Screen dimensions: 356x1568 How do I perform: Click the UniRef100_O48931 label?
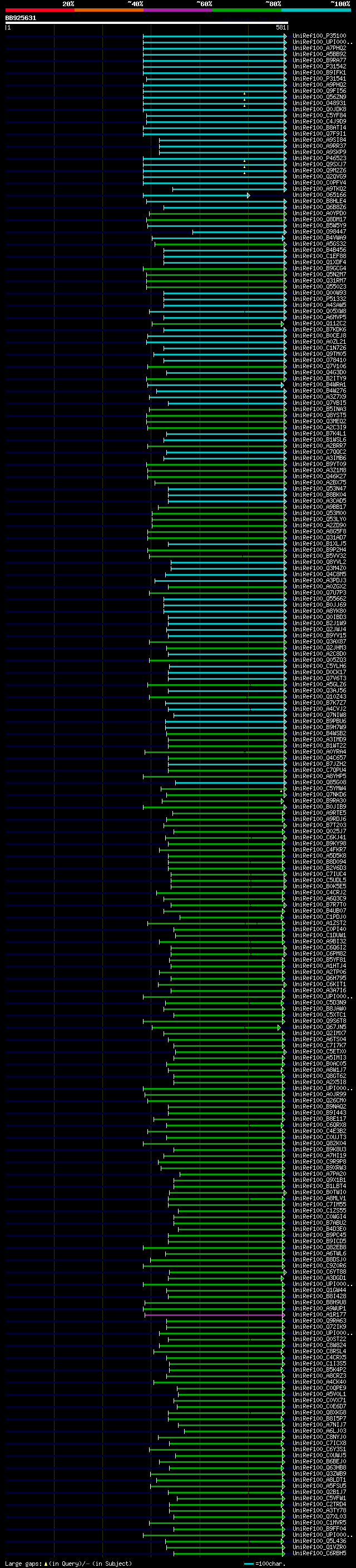(319, 103)
